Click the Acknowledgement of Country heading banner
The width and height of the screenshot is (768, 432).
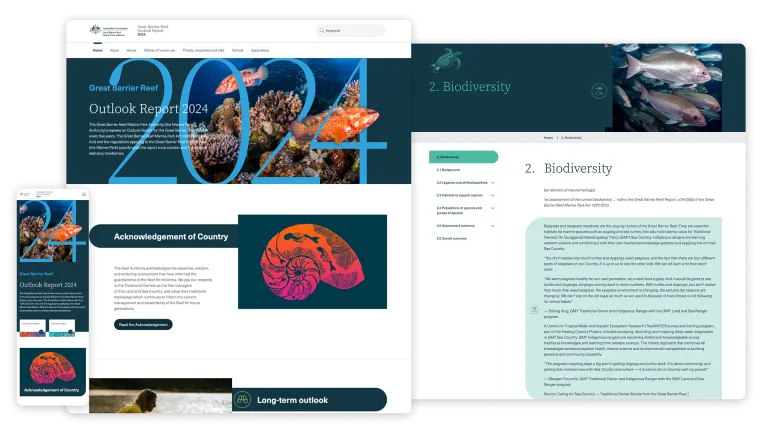coord(164,237)
